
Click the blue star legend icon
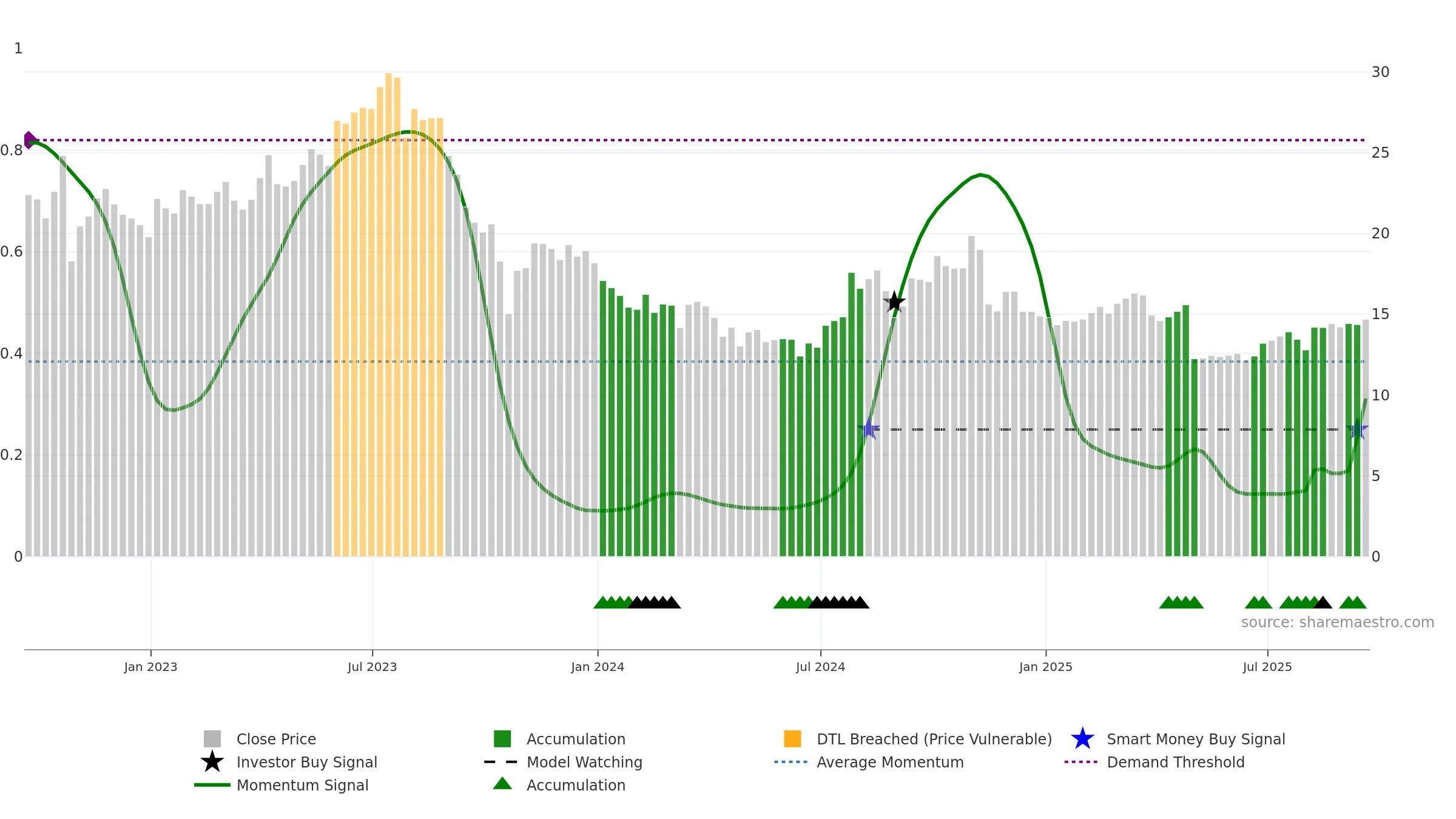1082,739
